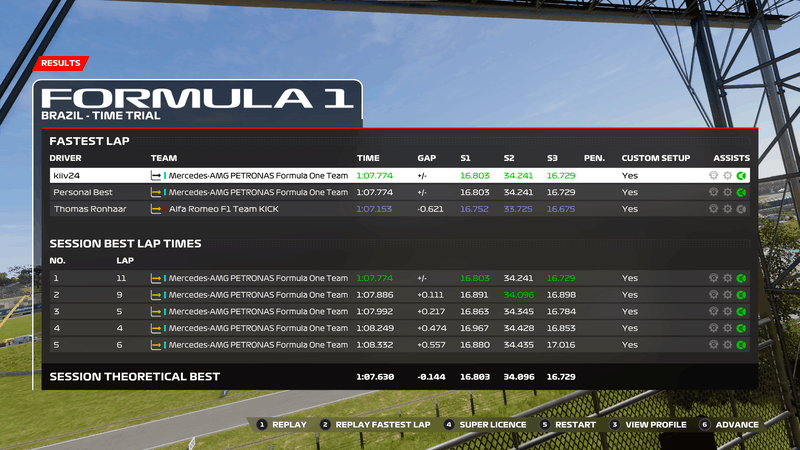Click the -0.144 theoretical gap
Screen dimensions: 800x450
tap(431, 377)
